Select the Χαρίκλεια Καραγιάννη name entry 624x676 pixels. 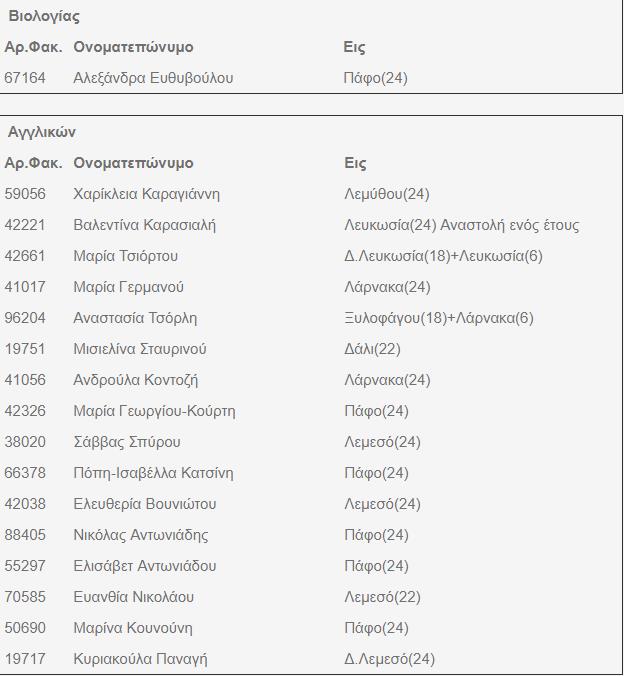[x=146, y=194]
